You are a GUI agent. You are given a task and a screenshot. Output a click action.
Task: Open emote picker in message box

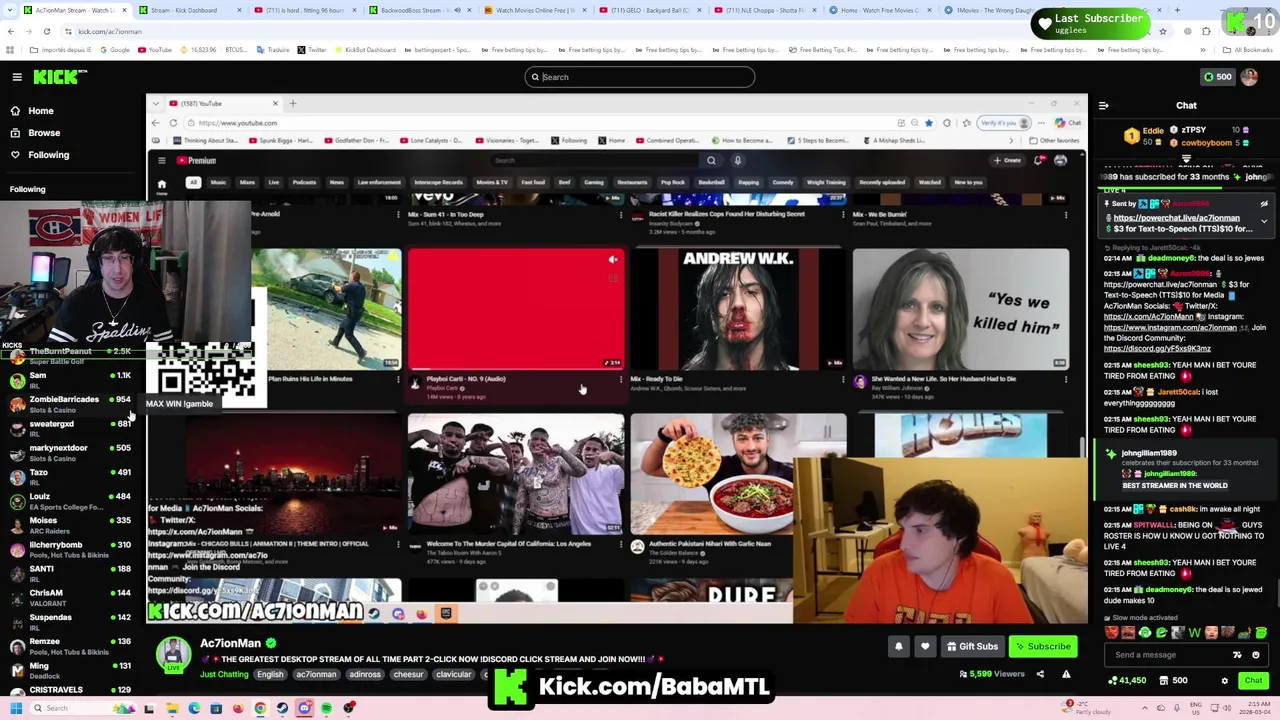point(1255,655)
